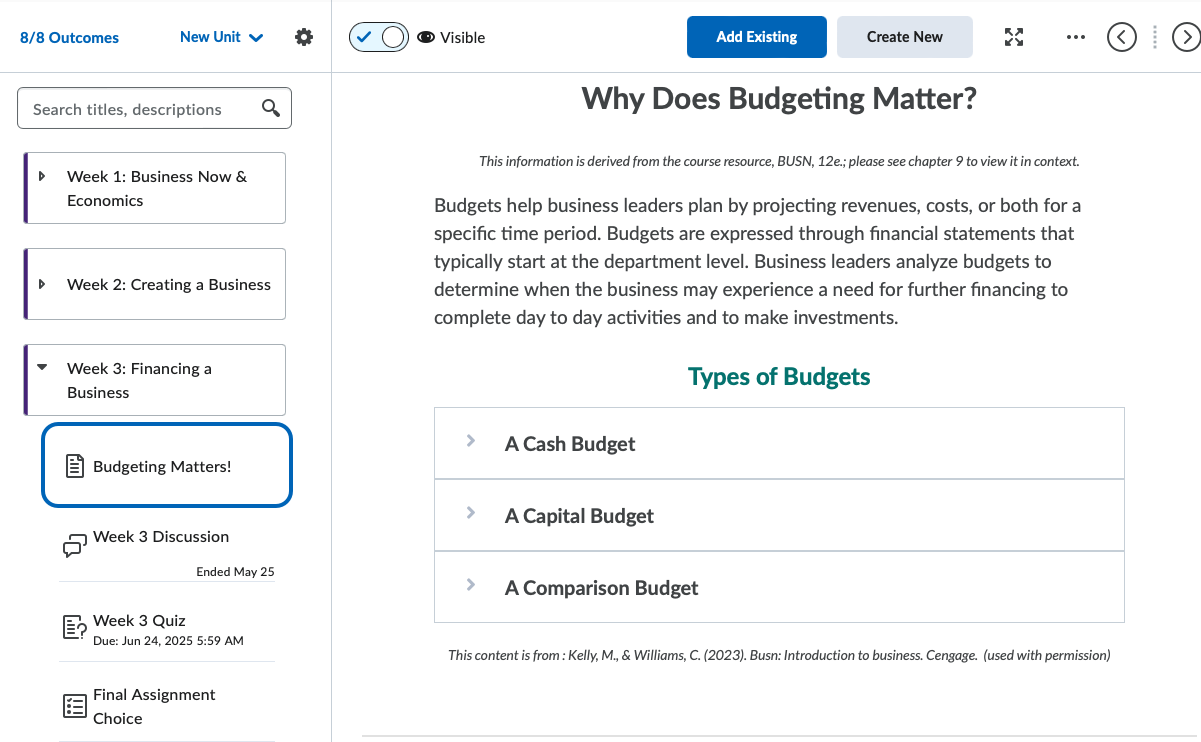Expand Week 2: Creating a Business
Viewport: 1201px width, 742px height.
42,284
